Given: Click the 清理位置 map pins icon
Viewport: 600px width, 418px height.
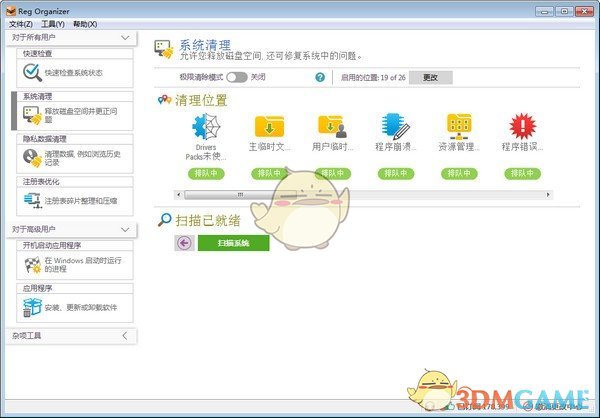Looking at the screenshot, I should [x=165, y=100].
